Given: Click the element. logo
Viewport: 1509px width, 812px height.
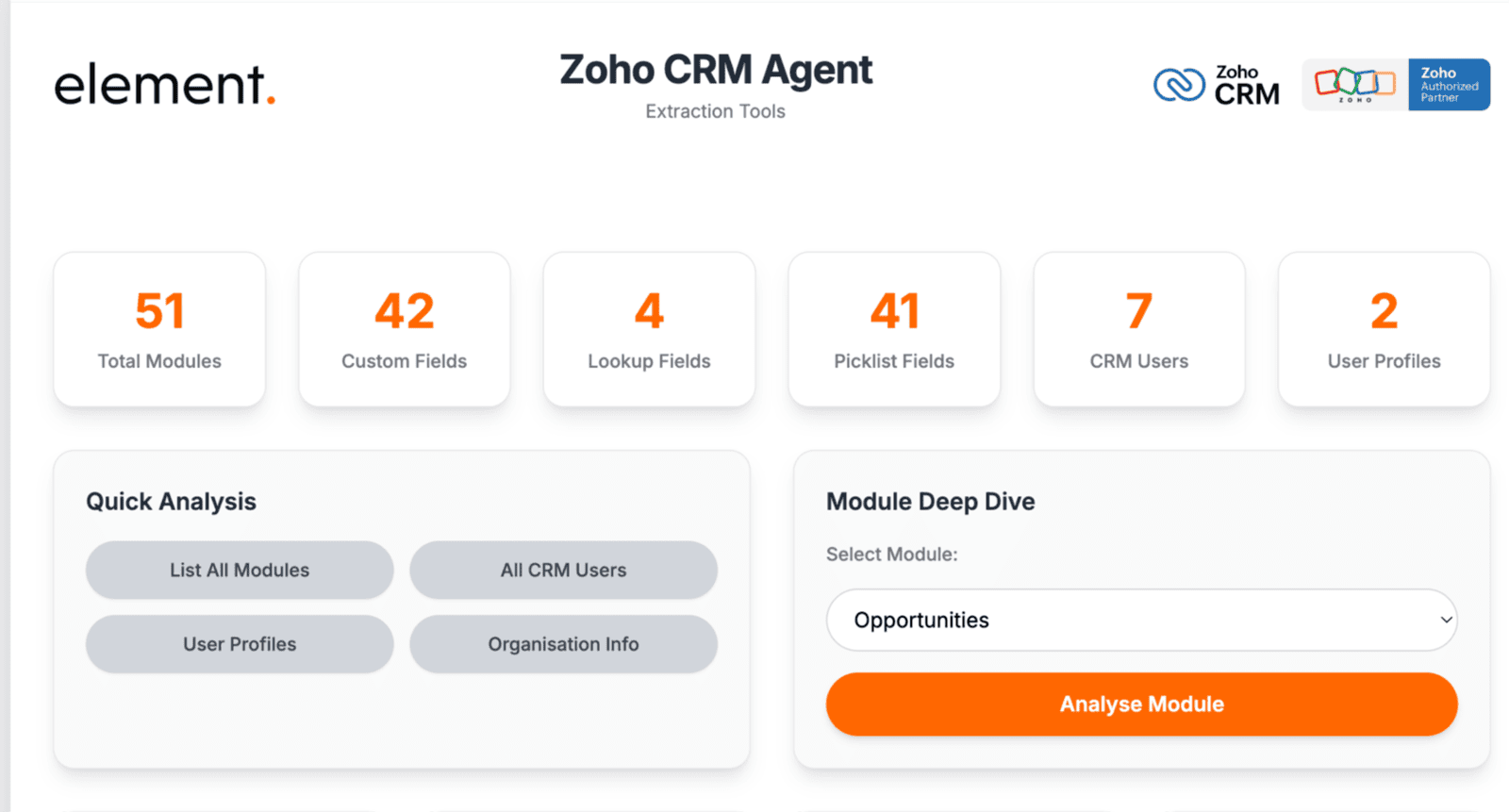Looking at the screenshot, I should 164,85.
